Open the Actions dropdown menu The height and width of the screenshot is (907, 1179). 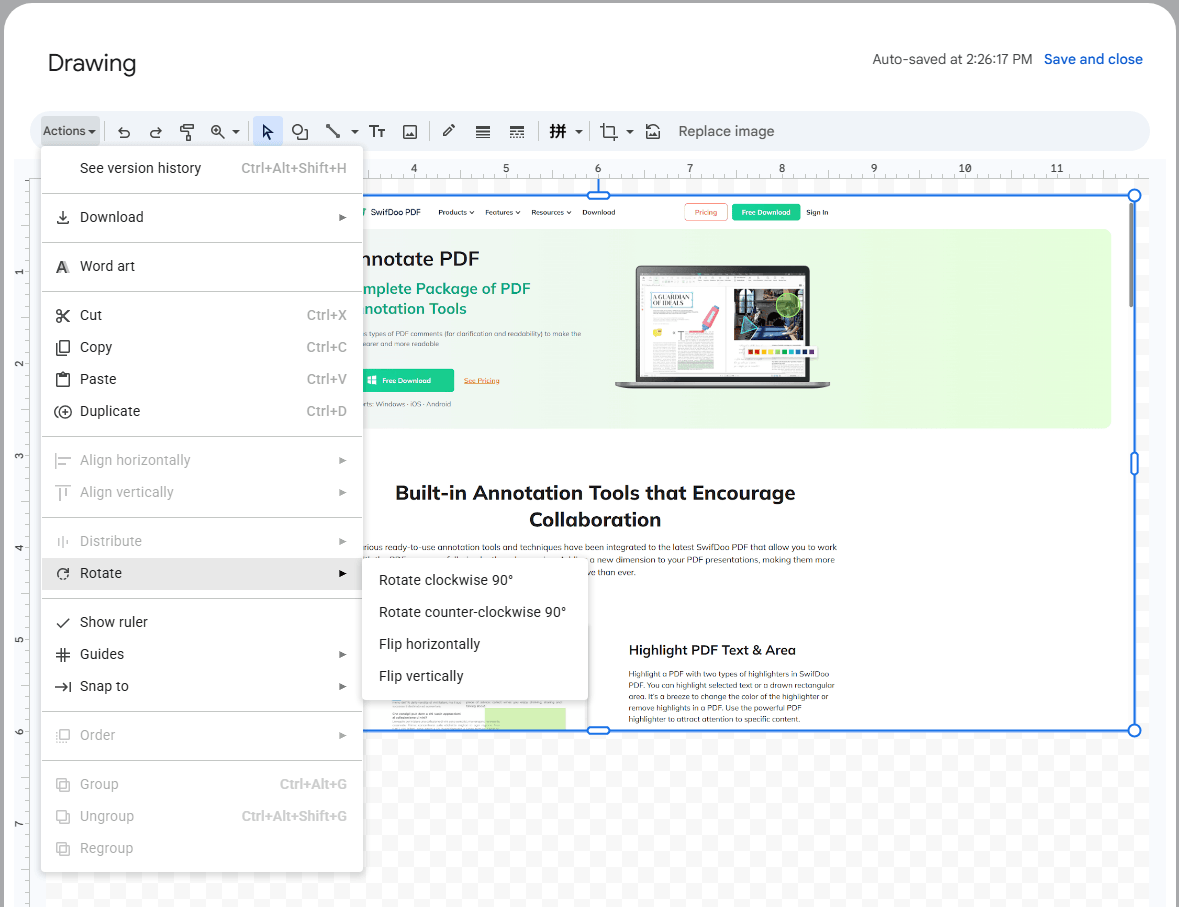pos(69,131)
